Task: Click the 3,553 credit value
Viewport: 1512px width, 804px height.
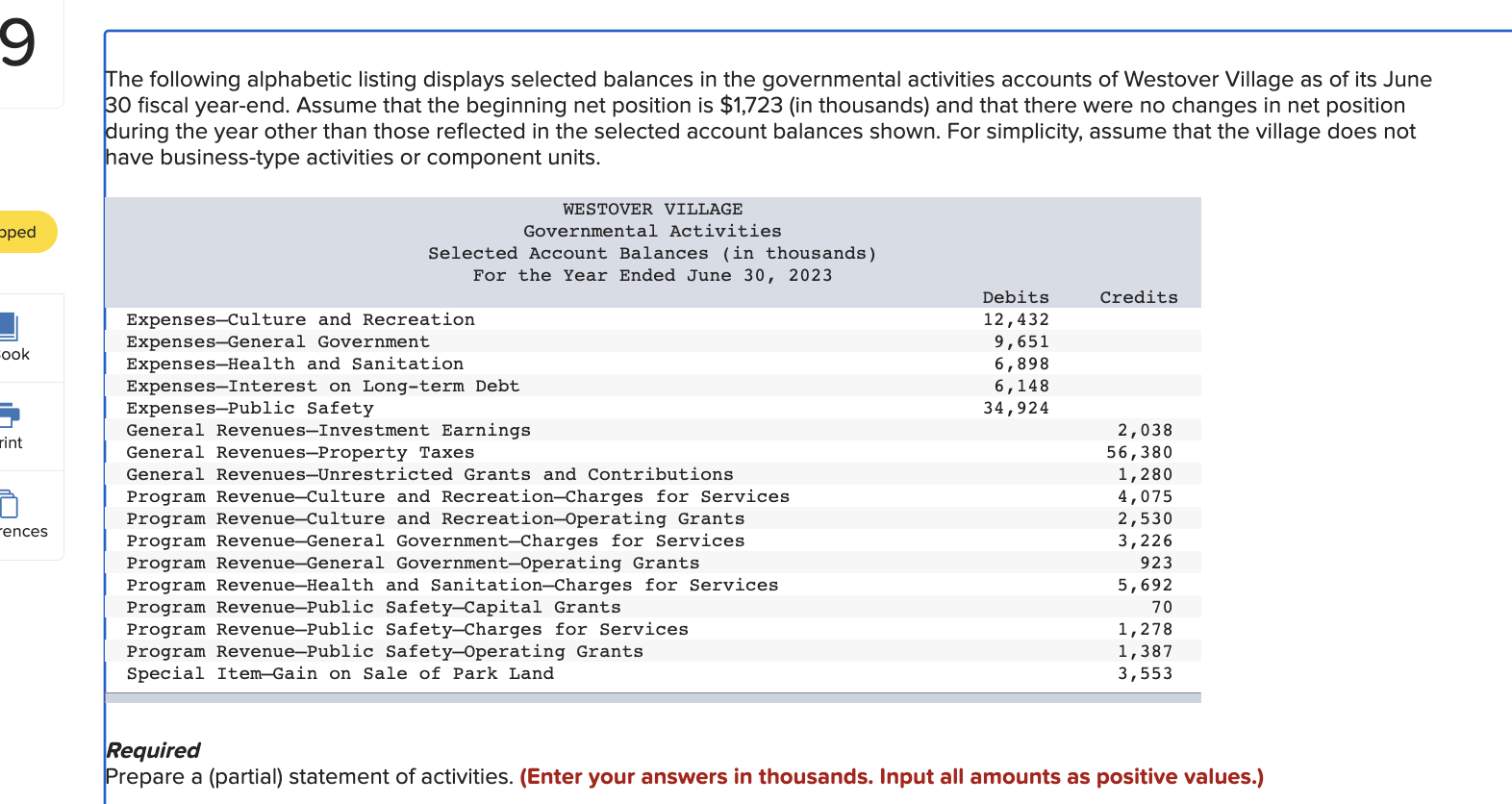Action: 1145,673
